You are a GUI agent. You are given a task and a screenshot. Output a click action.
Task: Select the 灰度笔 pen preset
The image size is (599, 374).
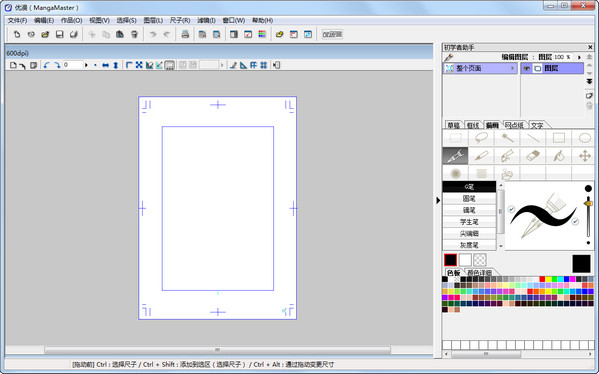point(469,245)
